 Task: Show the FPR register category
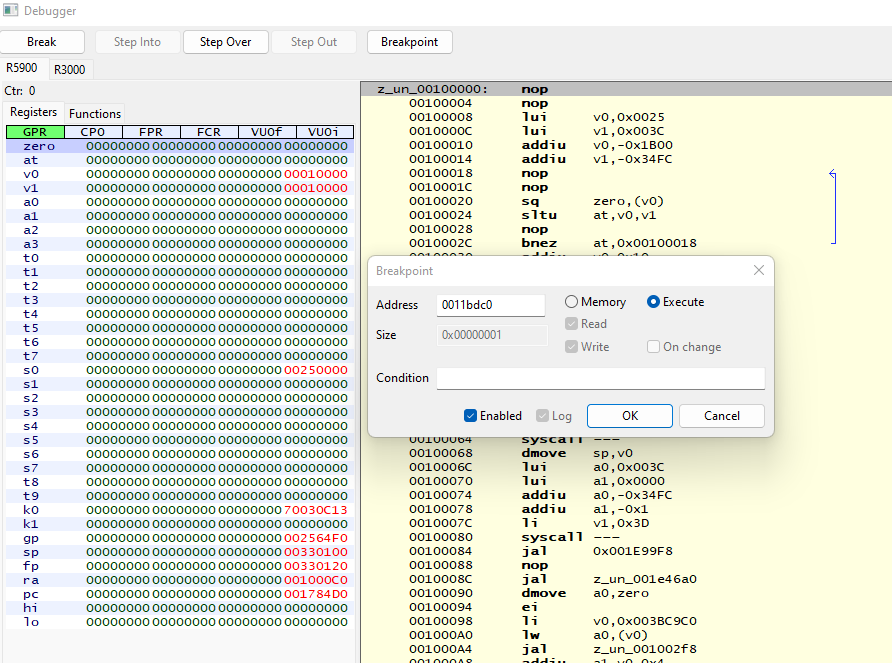tap(151, 132)
